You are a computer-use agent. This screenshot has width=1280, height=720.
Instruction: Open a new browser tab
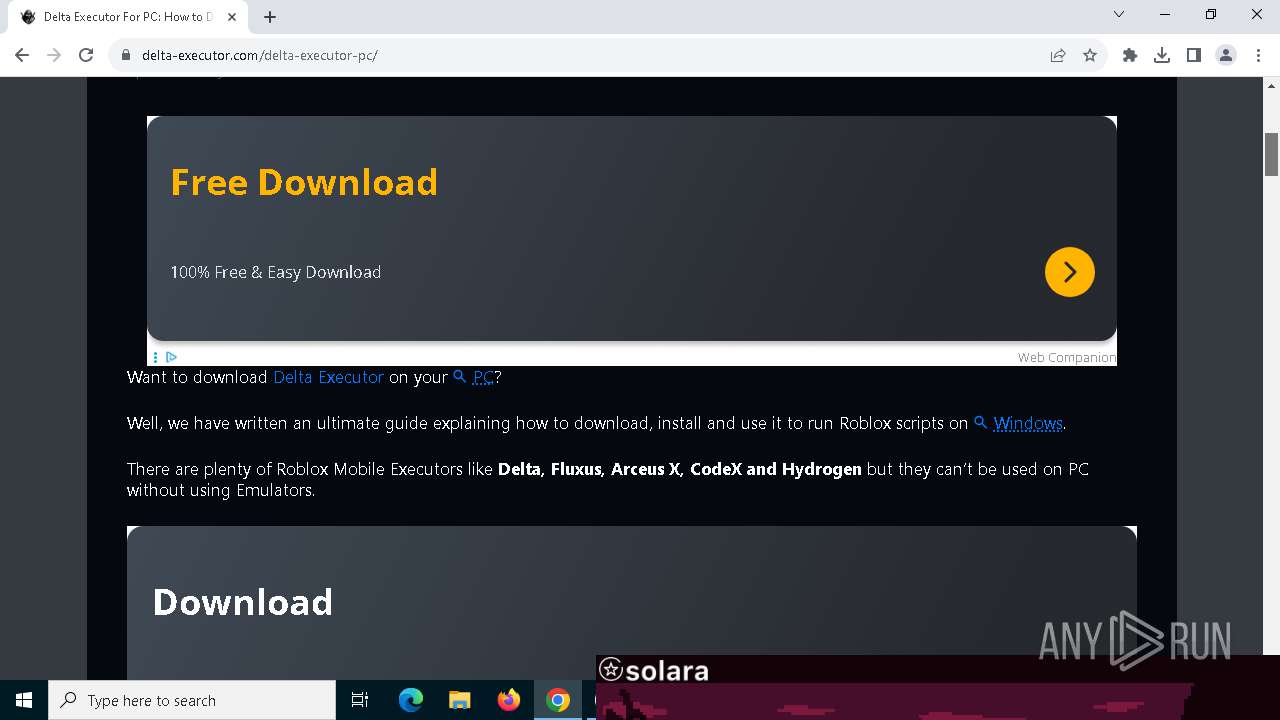coord(270,17)
